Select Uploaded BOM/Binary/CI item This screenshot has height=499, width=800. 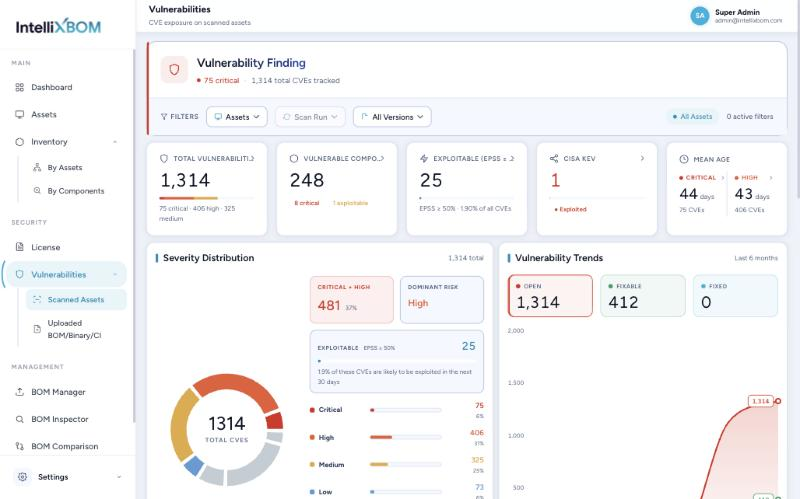76,329
